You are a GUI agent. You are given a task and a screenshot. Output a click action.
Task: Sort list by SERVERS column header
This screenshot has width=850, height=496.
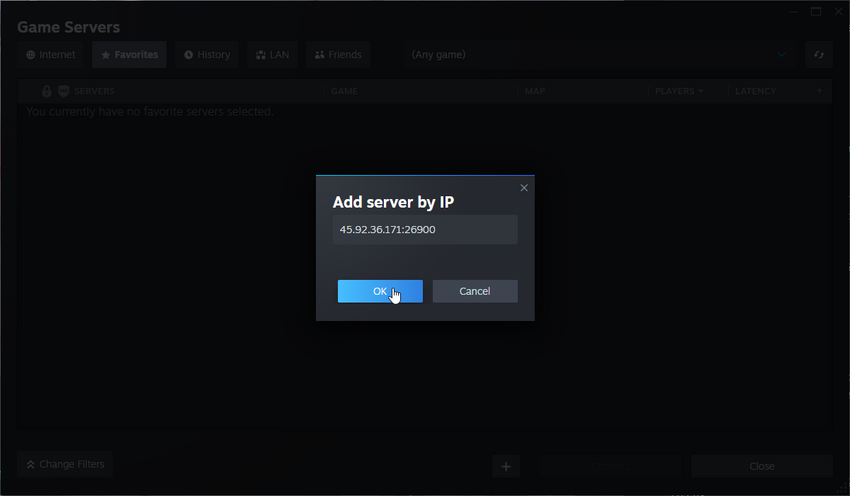click(94, 91)
